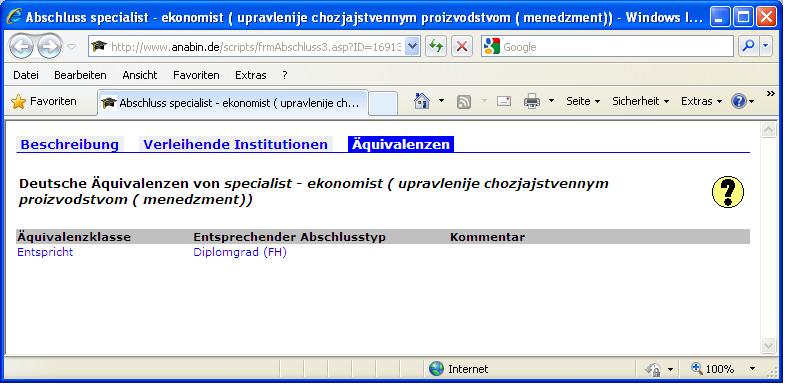785x385 pixels.
Task: Click the search magnifier button
Action: [x=748, y=47]
